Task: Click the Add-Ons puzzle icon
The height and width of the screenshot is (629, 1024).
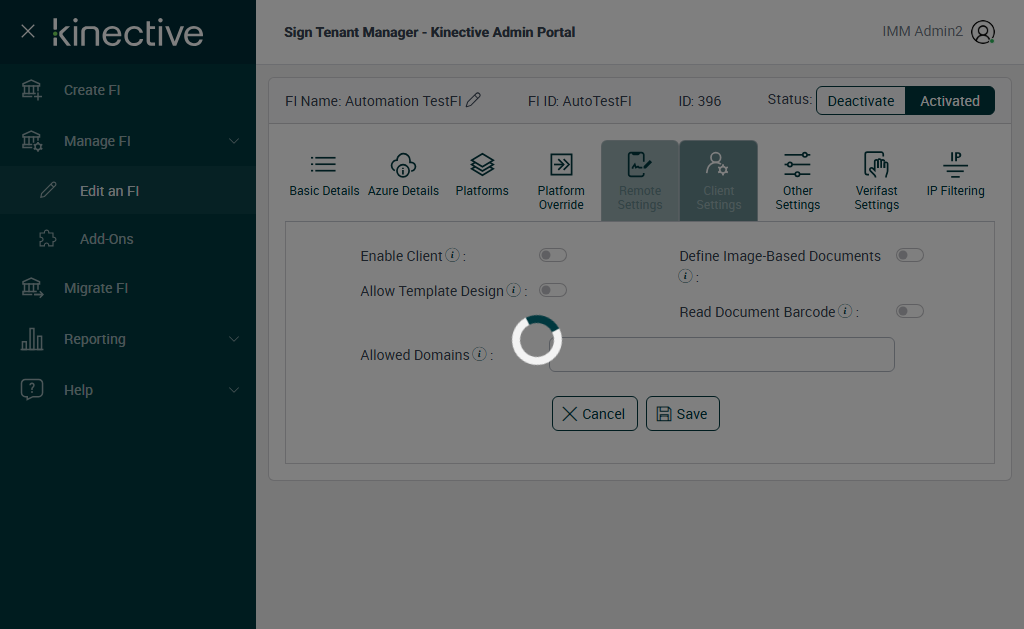Action: [48, 238]
